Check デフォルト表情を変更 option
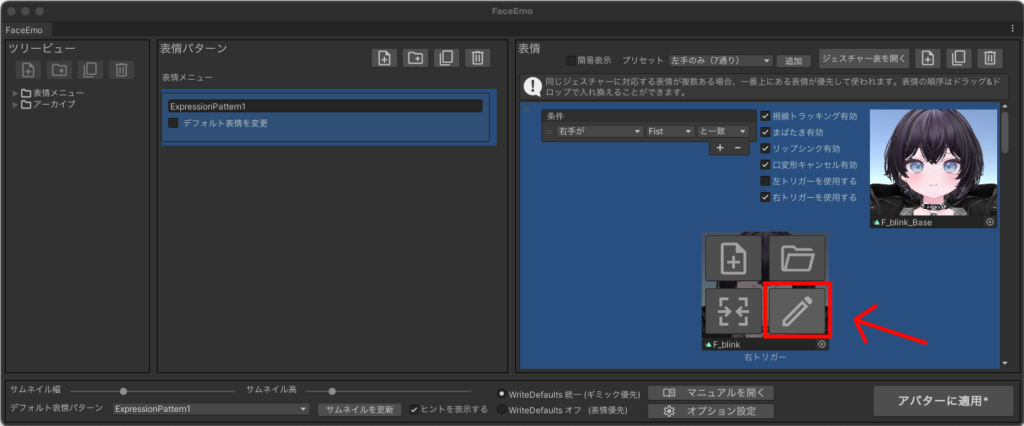This screenshot has width=1024, height=426. (174, 123)
